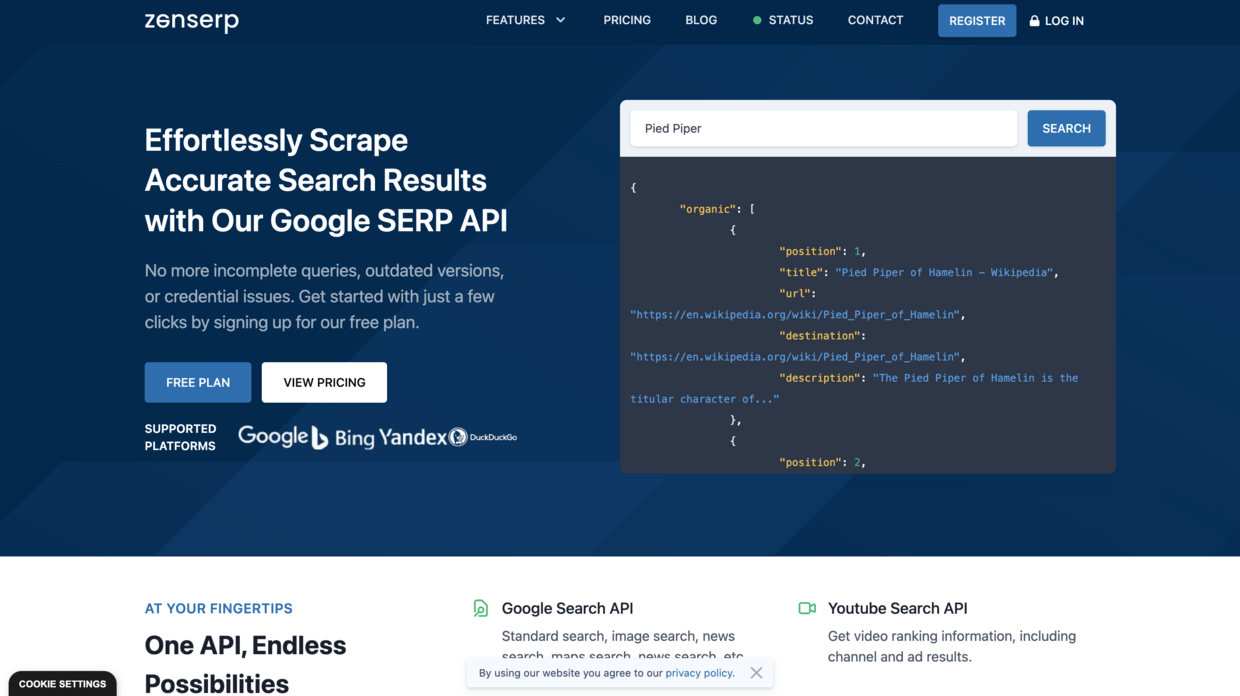This screenshot has height=696, width=1240.
Task: Click the VIEW PRICING button
Action: click(324, 382)
